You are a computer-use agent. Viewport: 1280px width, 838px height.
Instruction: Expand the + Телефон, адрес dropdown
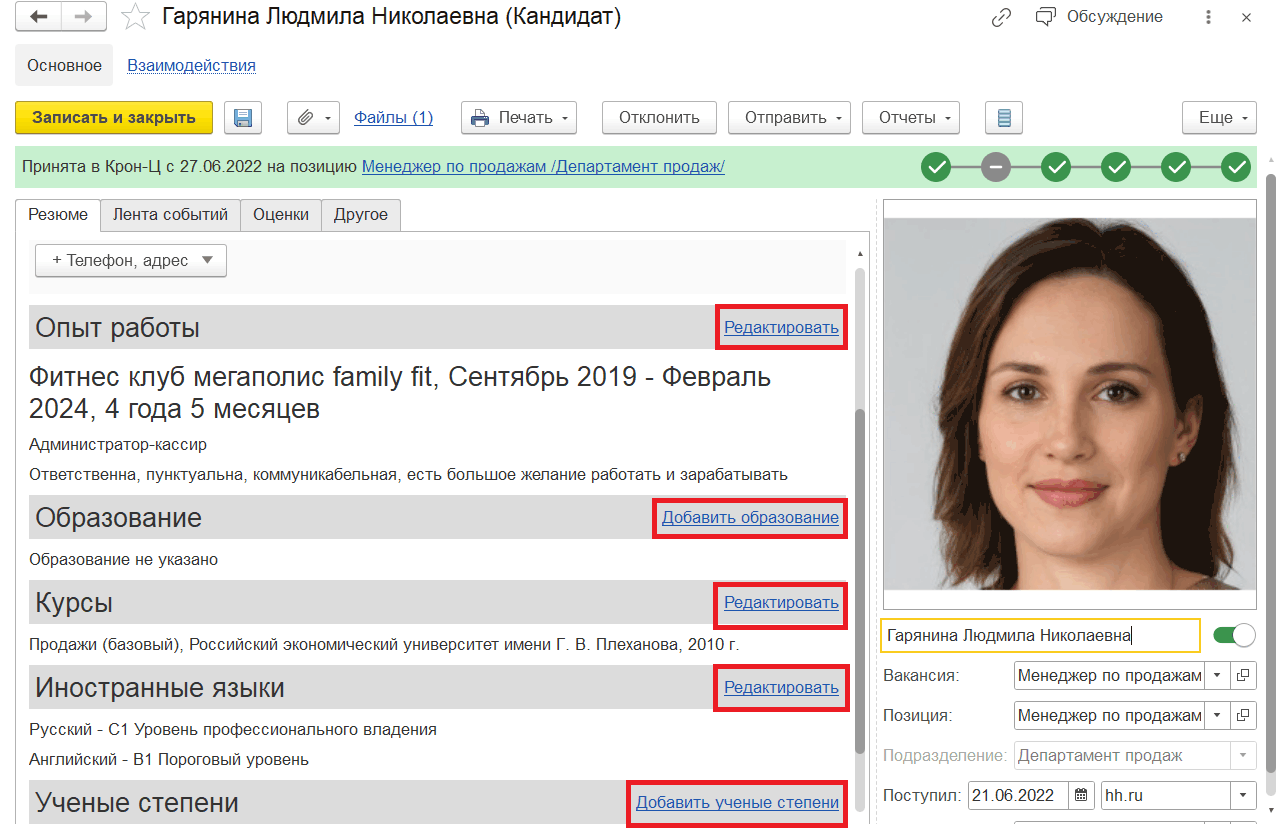tap(131, 261)
